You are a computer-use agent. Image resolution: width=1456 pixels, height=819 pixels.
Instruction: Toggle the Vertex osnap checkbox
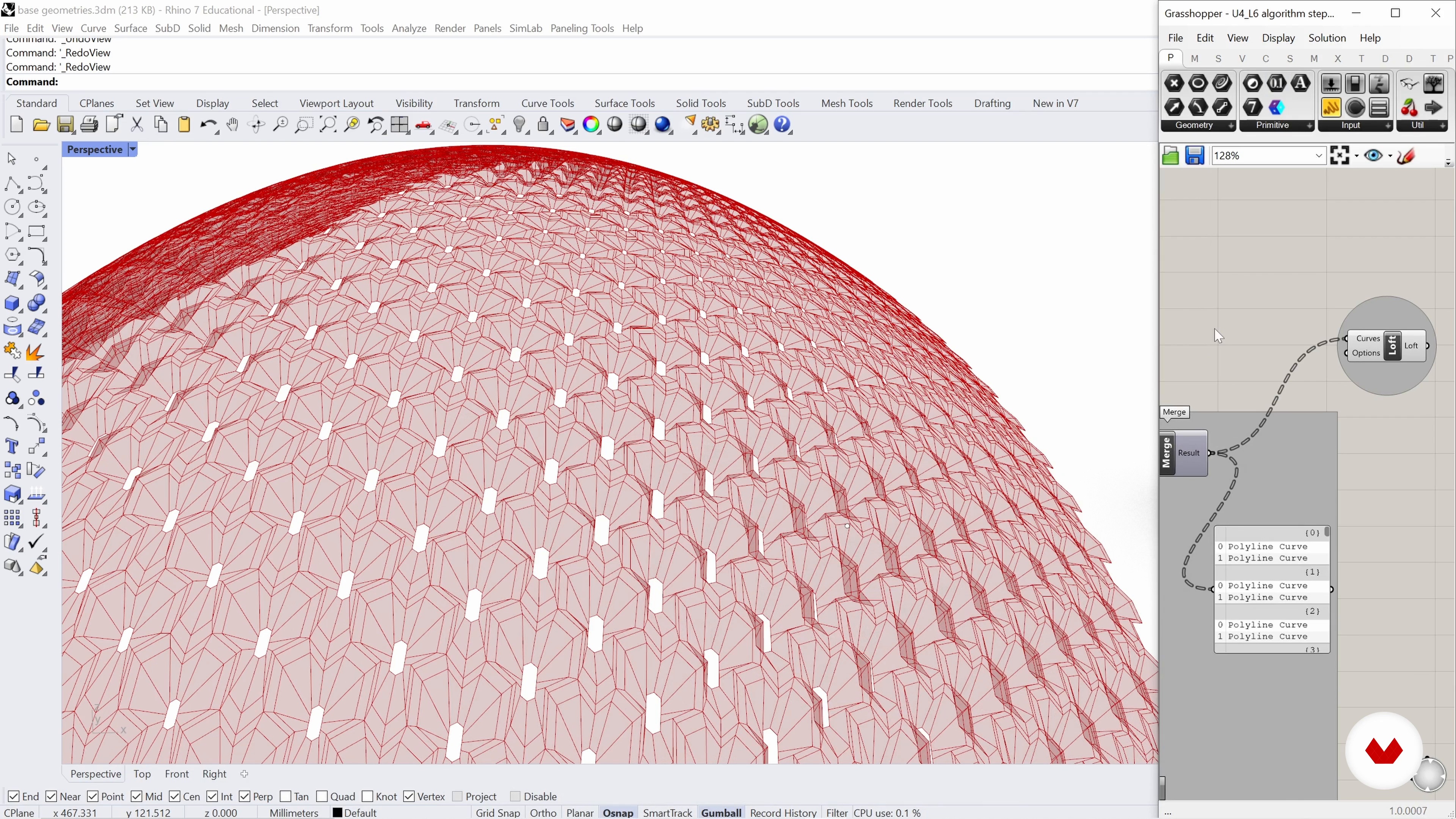409,796
